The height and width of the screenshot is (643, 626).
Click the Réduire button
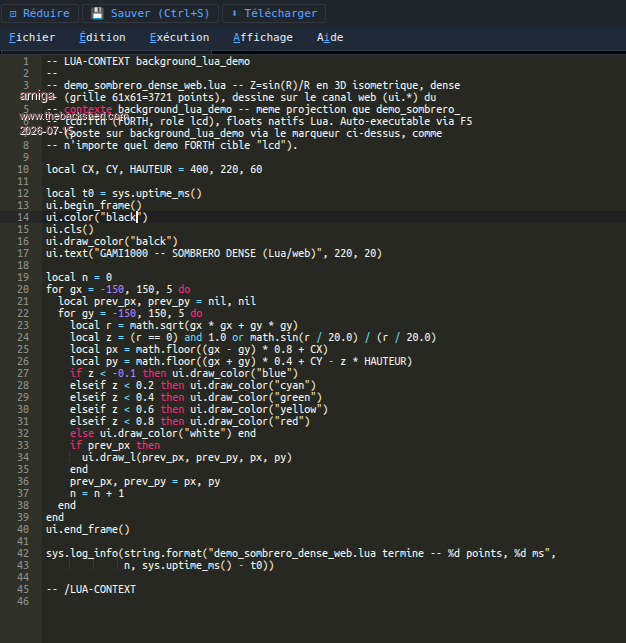coord(40,14)
